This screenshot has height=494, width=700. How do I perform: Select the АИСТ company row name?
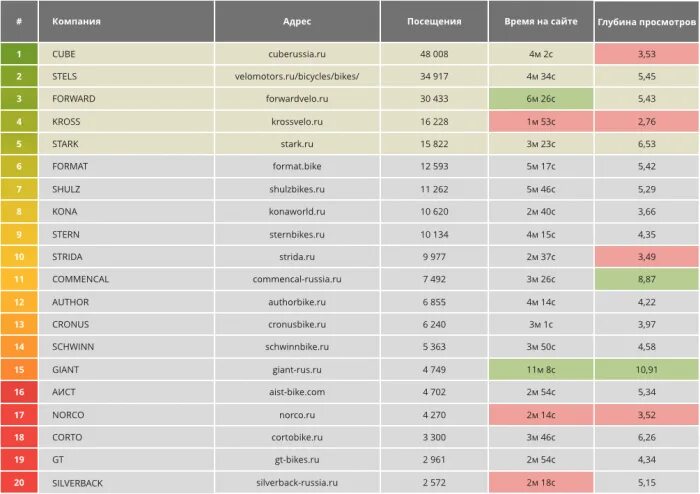(63, 392)
